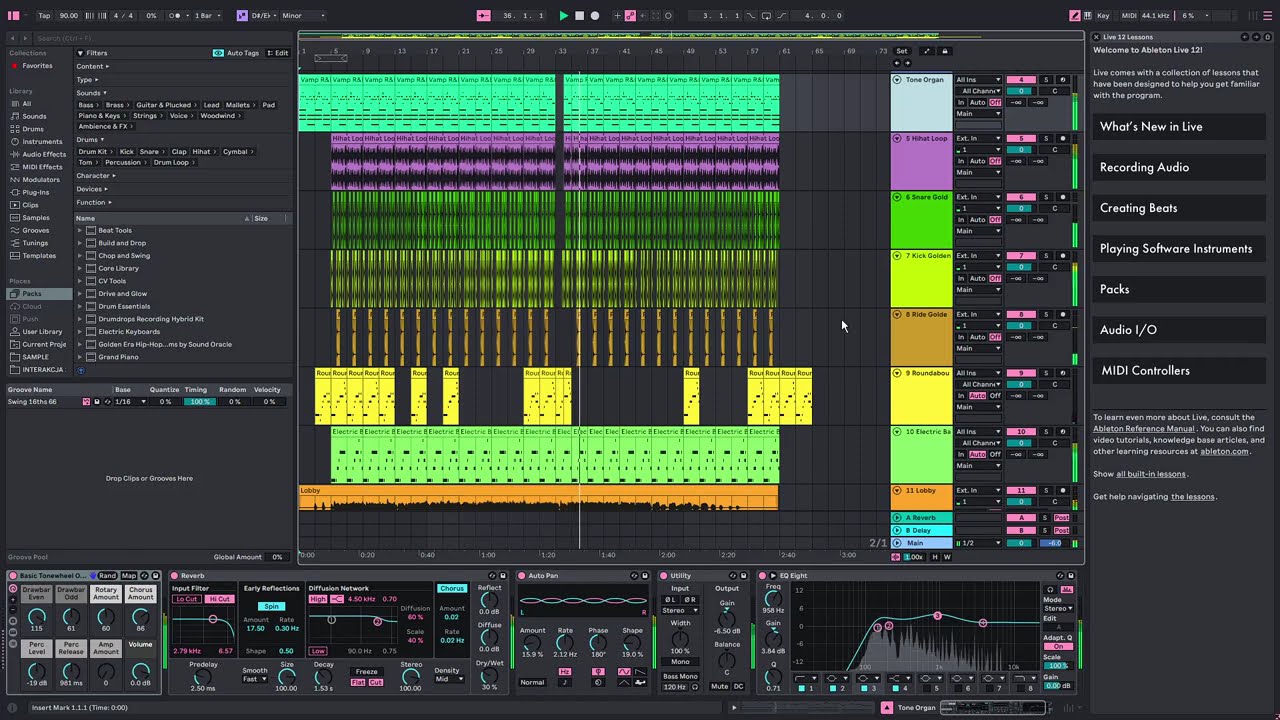This screenshot has width=1280, height=720.
Task: Toggle the B Delay return track activator
Action: pyautogui.click(x=1021, y=530)
